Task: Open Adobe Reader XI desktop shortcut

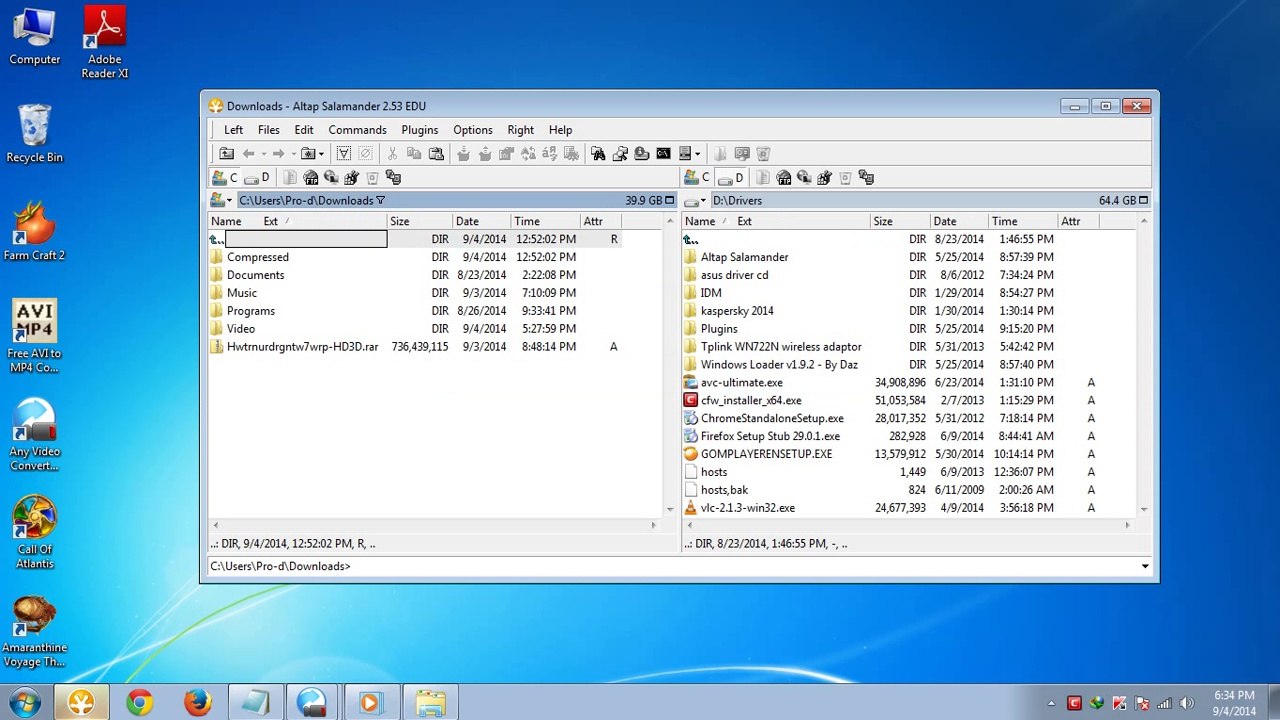Action: coord(104,43)
